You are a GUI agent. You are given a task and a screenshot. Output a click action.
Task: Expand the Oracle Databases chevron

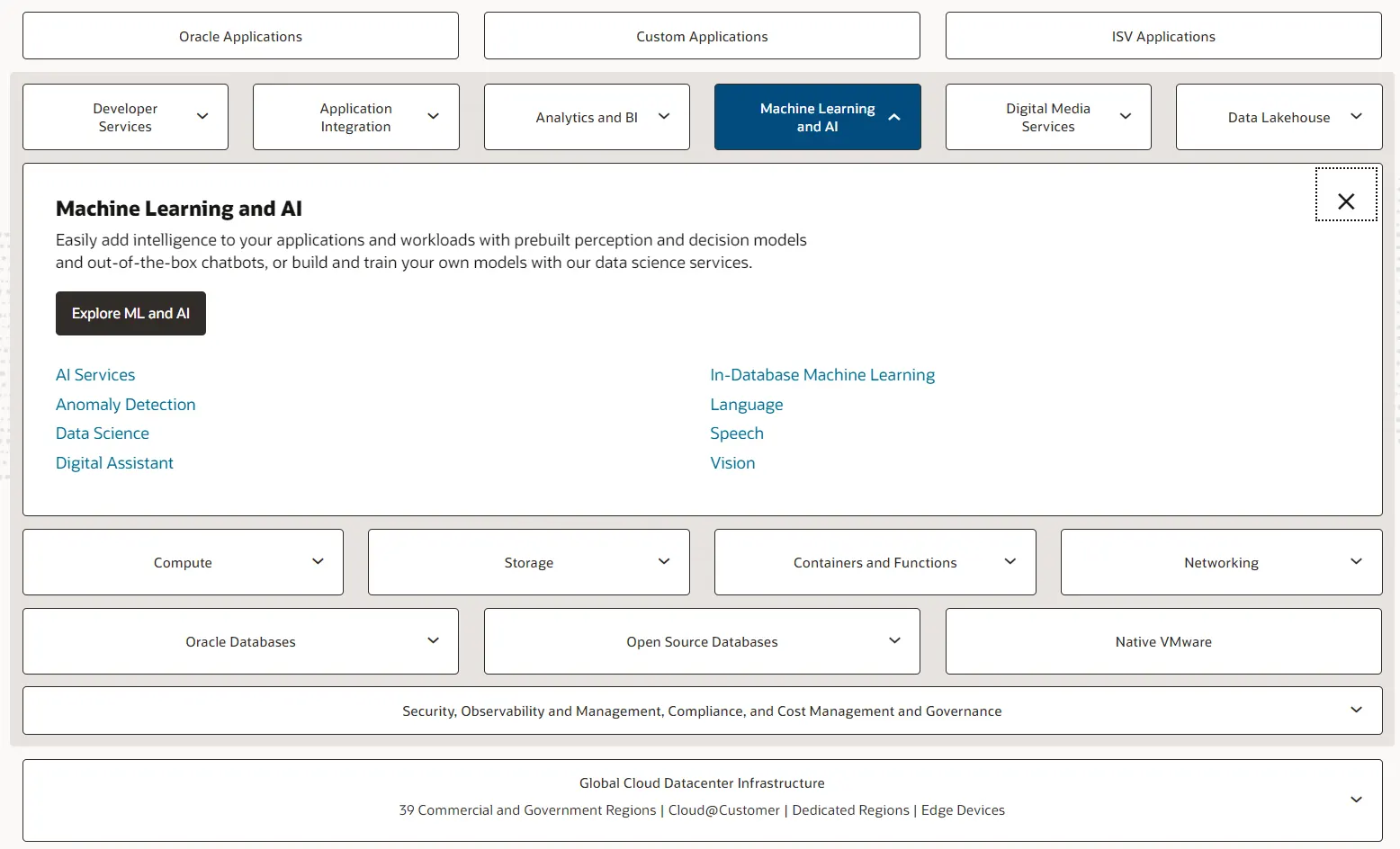coord(433,640)
